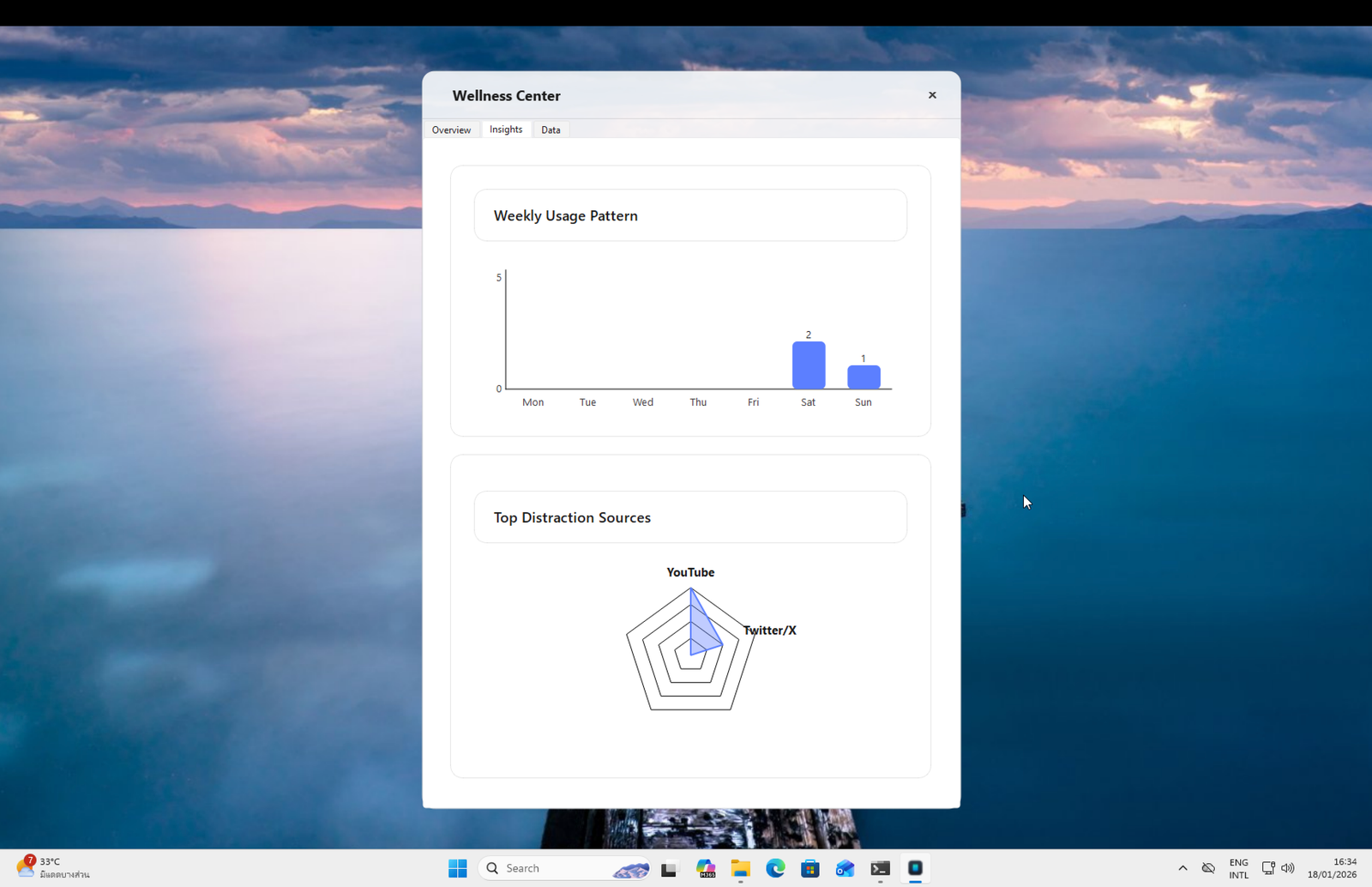Click the active Wellness Center taskbar icon

click(916, 868)
